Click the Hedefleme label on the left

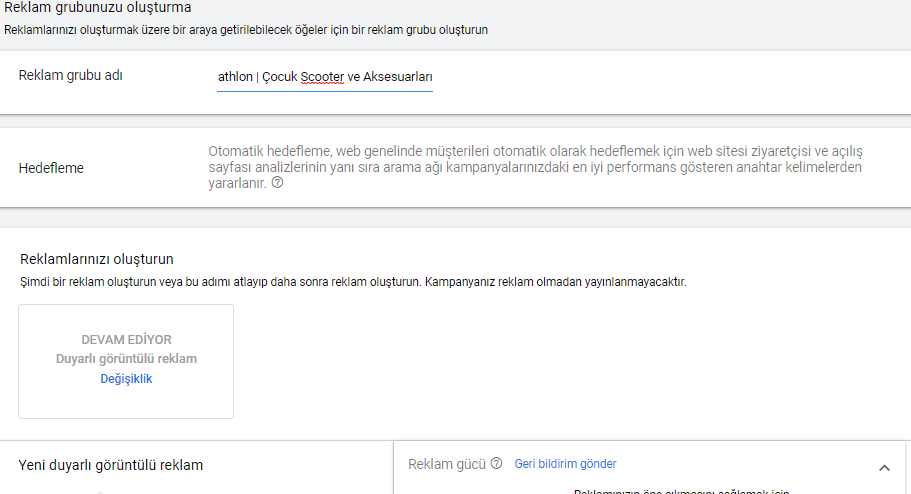[x=51, y=168]
